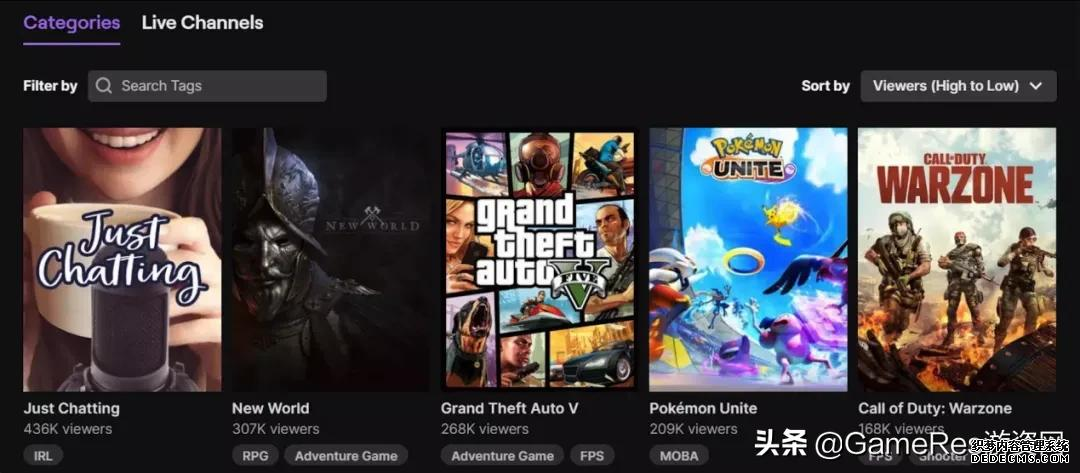
Task: Select the FPS tag under GTA V
Action: click(x=592, y=456)
